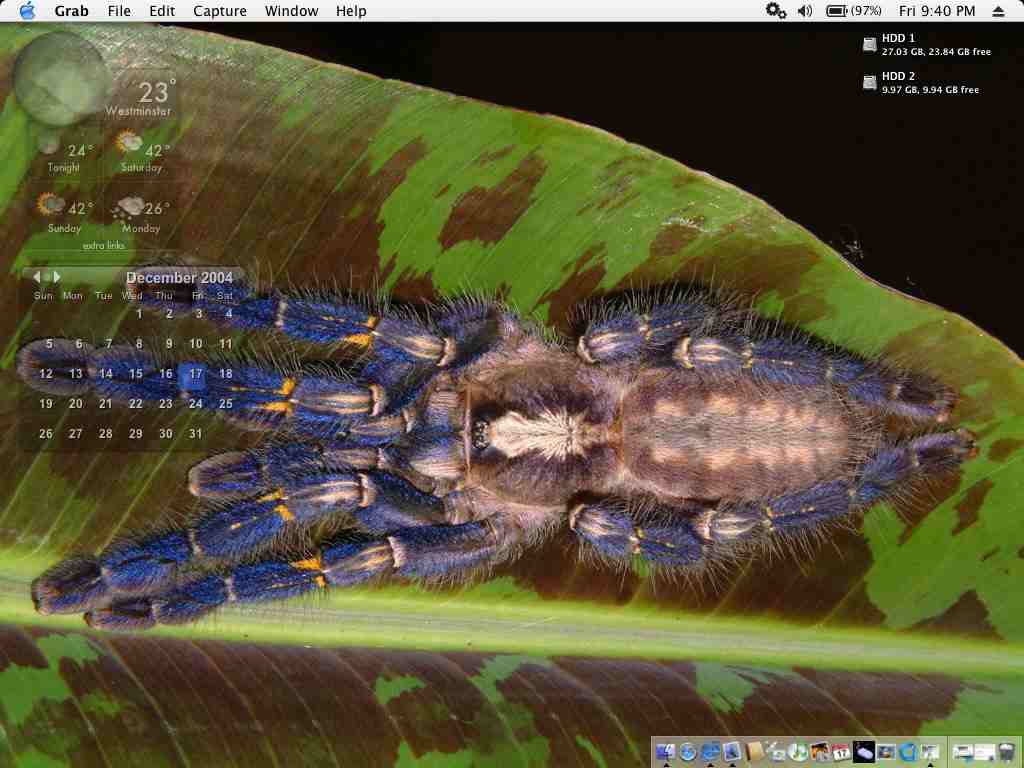This screenshot has height=768, width=1024.
Task: Open the Window menu
Action: pos(291,11)
